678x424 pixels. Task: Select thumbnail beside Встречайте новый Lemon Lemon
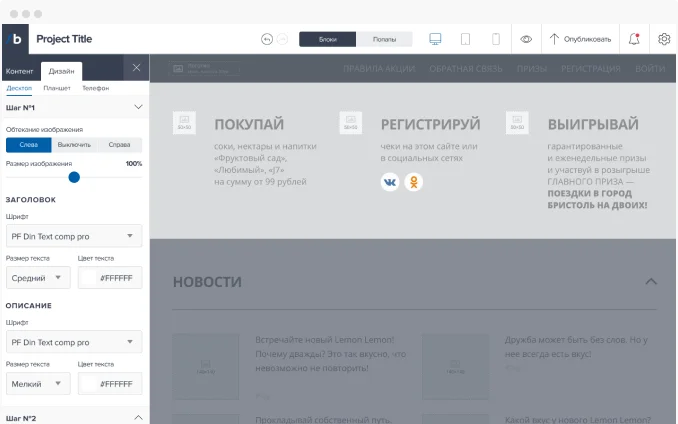click(x=206, y=367)
